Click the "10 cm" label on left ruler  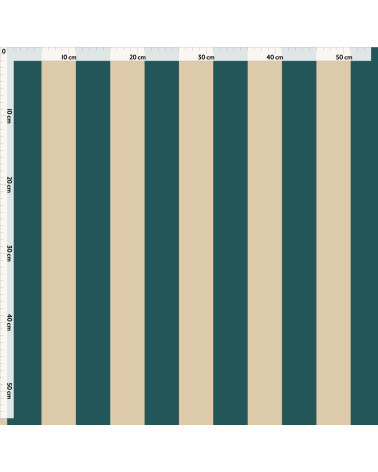pos(9,116)
